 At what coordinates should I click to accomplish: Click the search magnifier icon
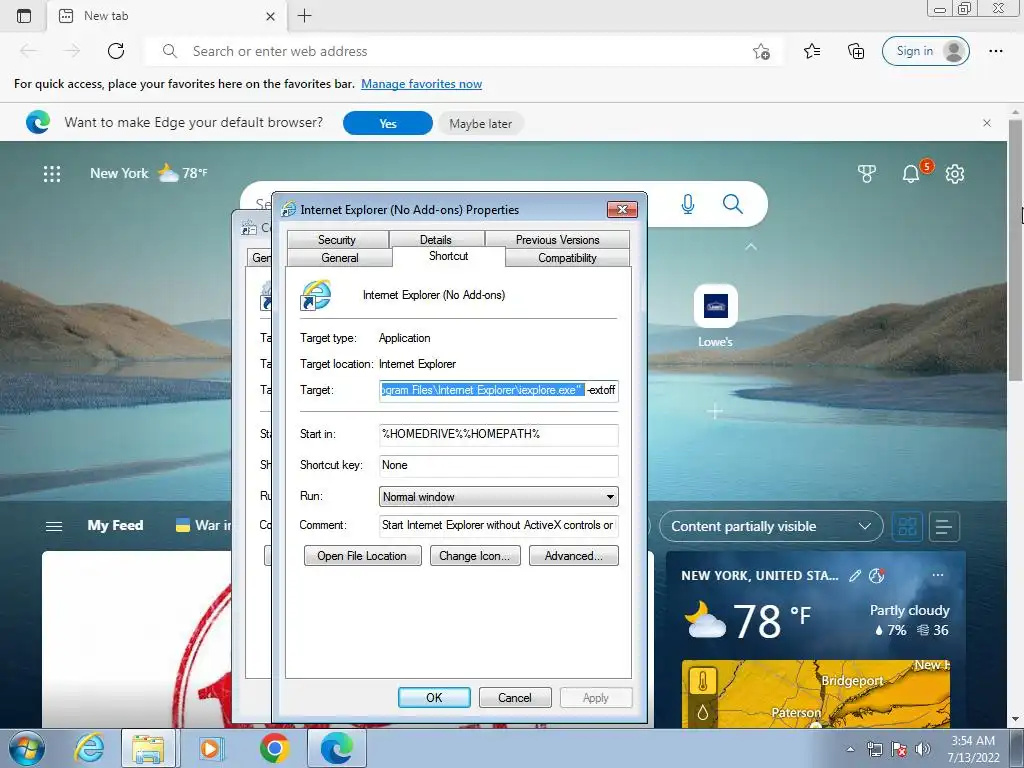(733, 204)
